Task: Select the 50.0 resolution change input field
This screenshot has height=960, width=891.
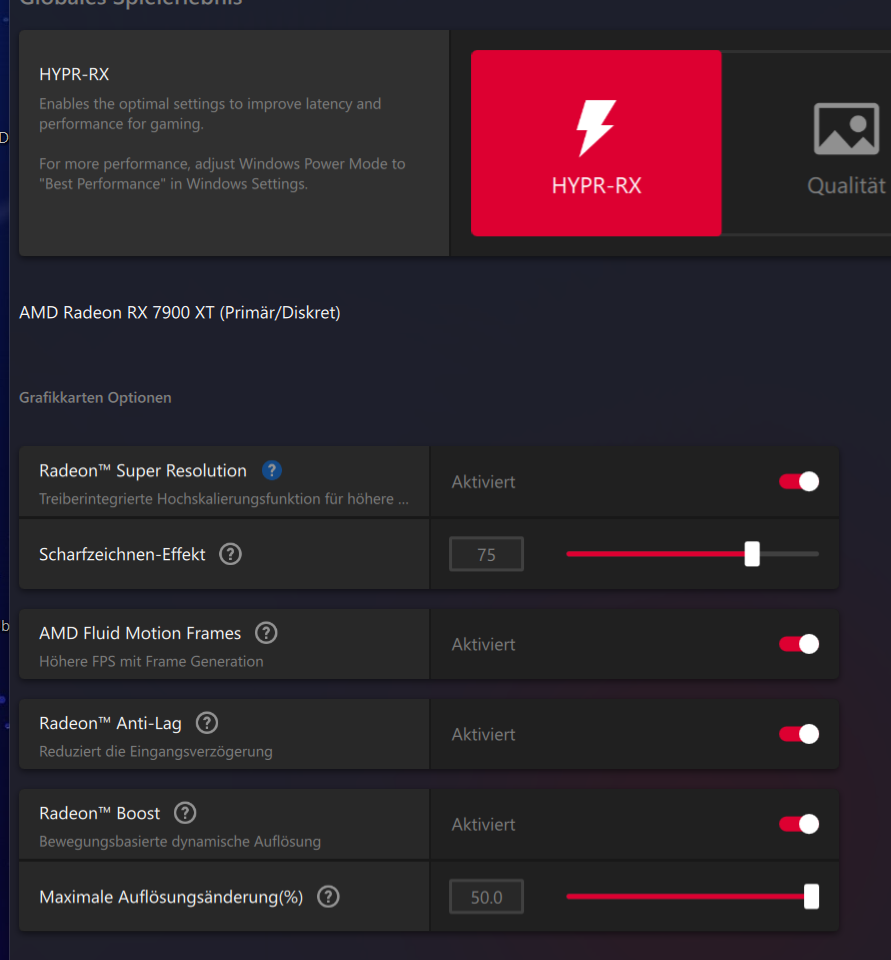Action: (486, 896)
